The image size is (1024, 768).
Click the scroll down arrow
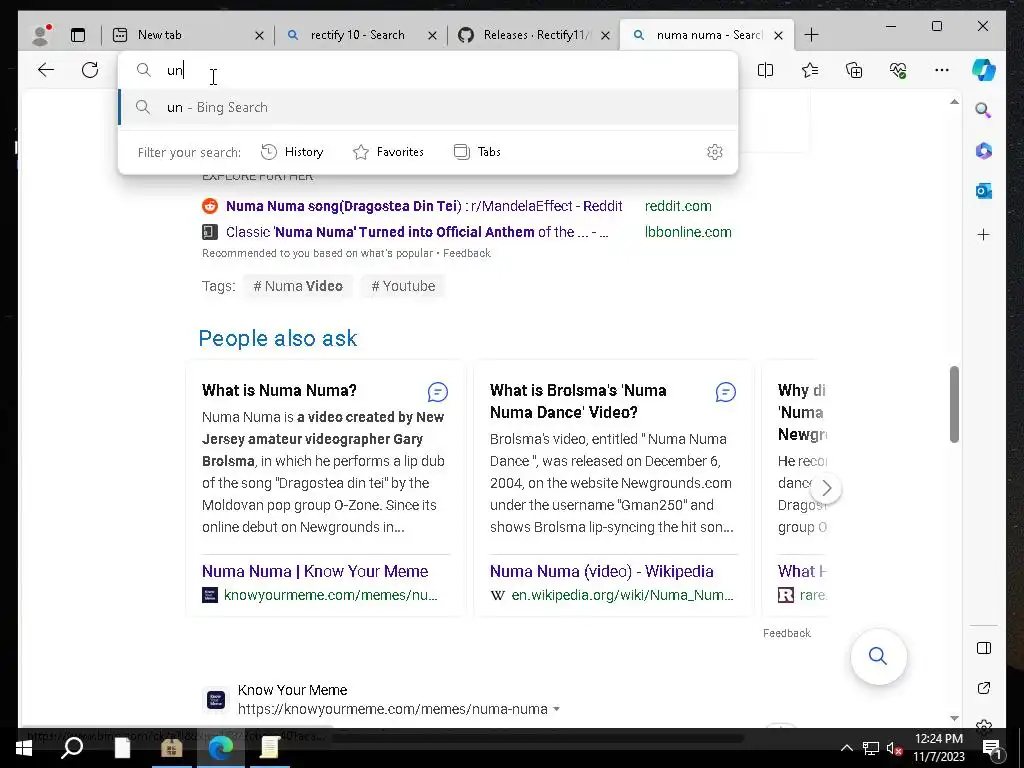954,718
